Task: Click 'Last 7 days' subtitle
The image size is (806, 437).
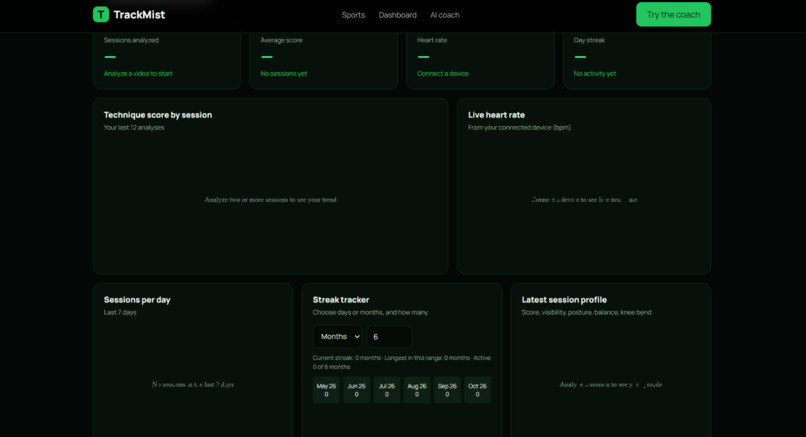Action: click(x=120, y=312)
